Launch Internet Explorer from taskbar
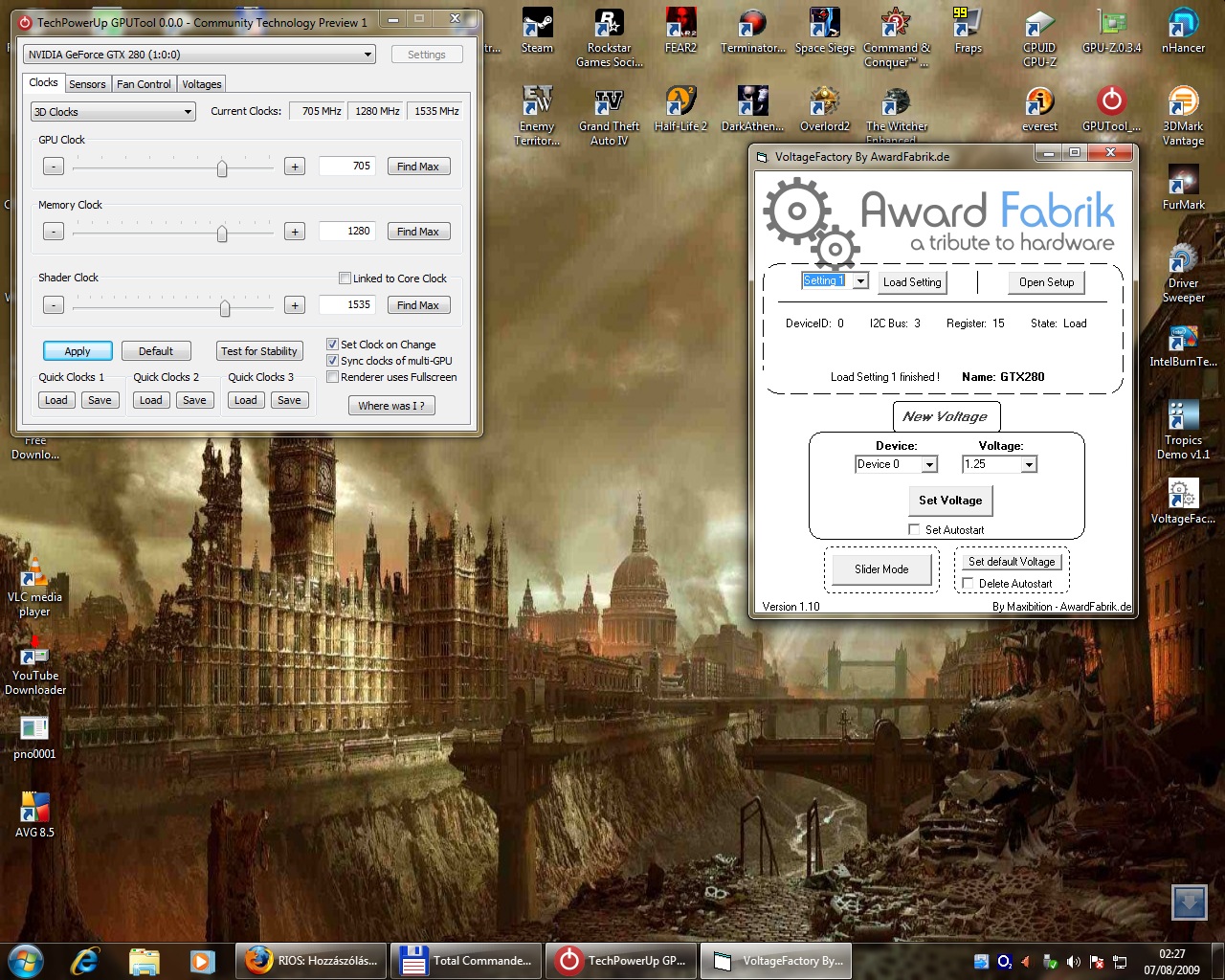 [x=85, y=960]
